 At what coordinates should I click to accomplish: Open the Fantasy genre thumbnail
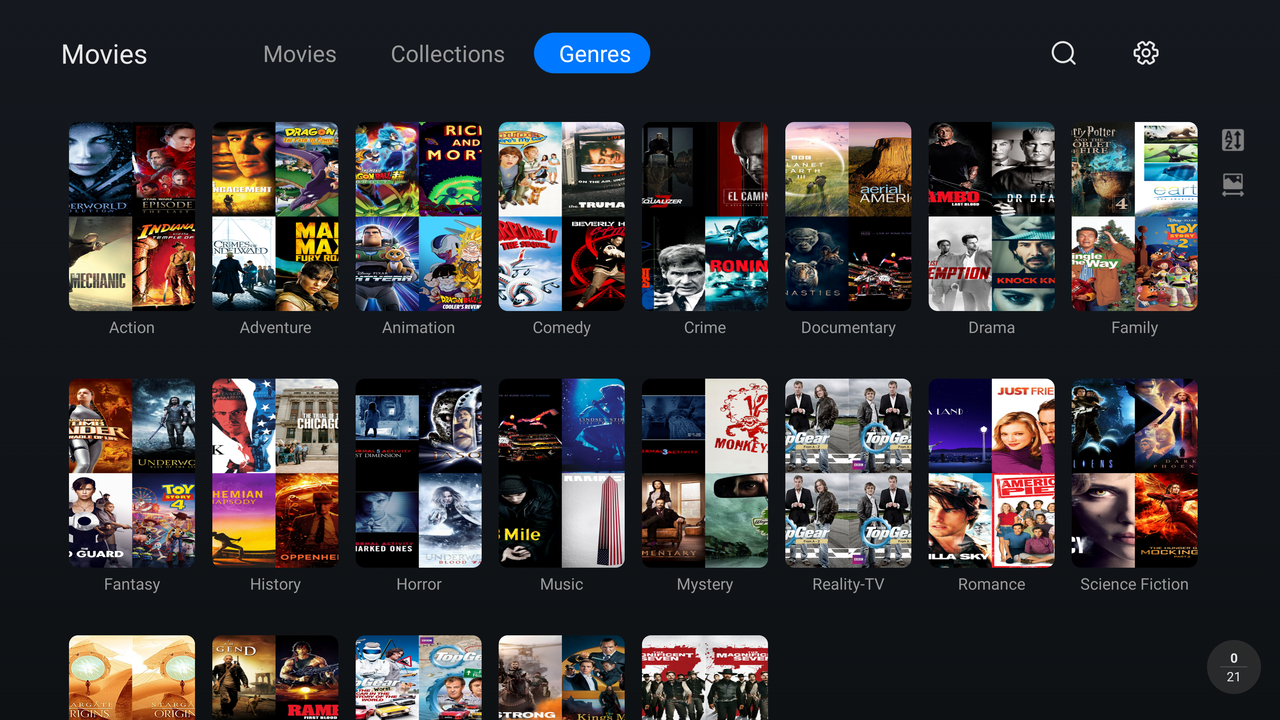point(132,473)
